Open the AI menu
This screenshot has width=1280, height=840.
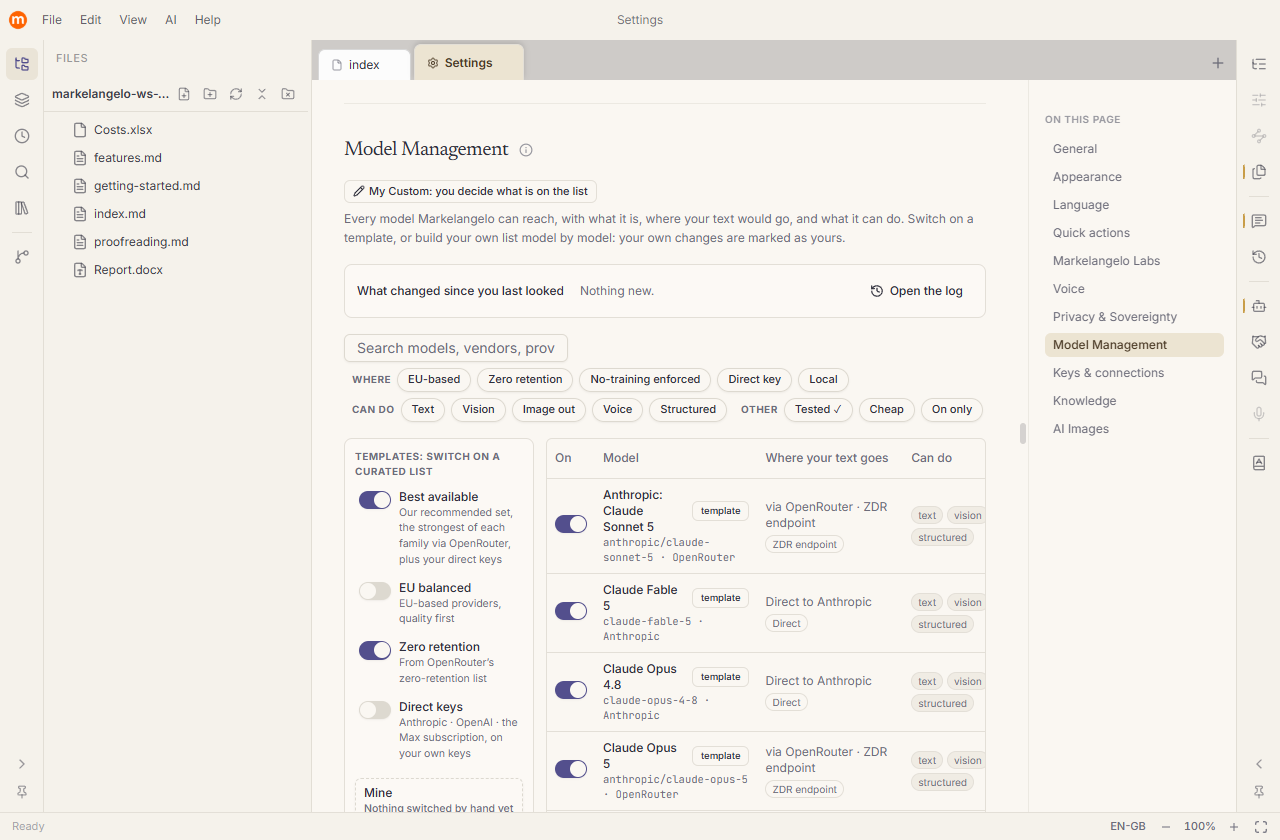tap(171, 20)
